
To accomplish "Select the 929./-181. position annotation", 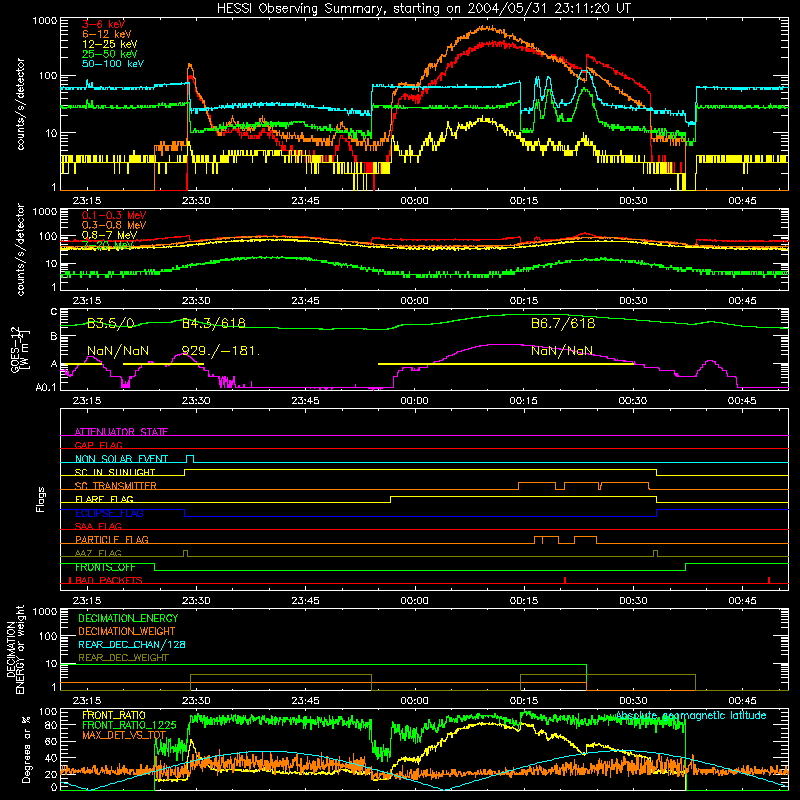I will pyautogui.click(x=220, y=351).
